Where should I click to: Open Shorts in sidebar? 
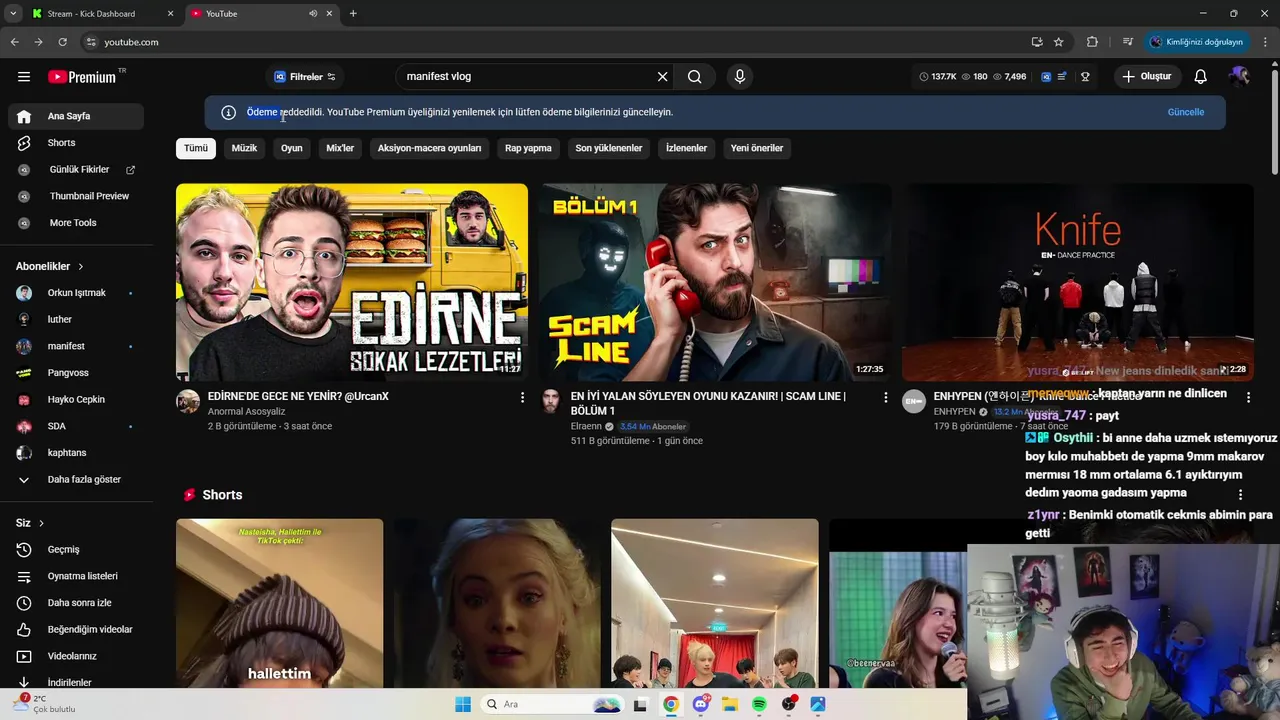76,143
